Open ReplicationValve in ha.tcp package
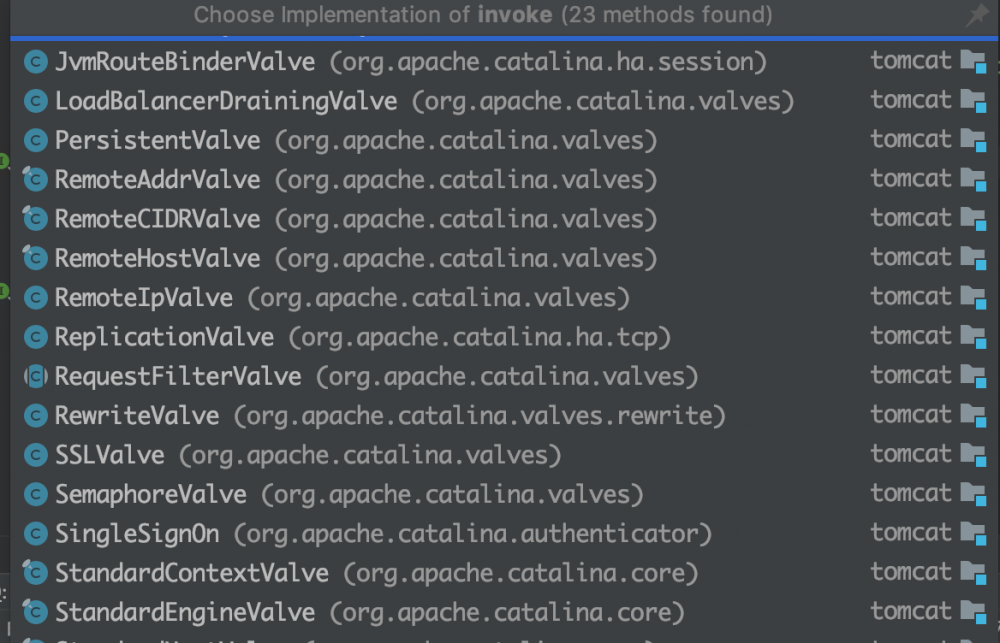Viewport: 1000px width, 643px height. [x=164, y=337]
